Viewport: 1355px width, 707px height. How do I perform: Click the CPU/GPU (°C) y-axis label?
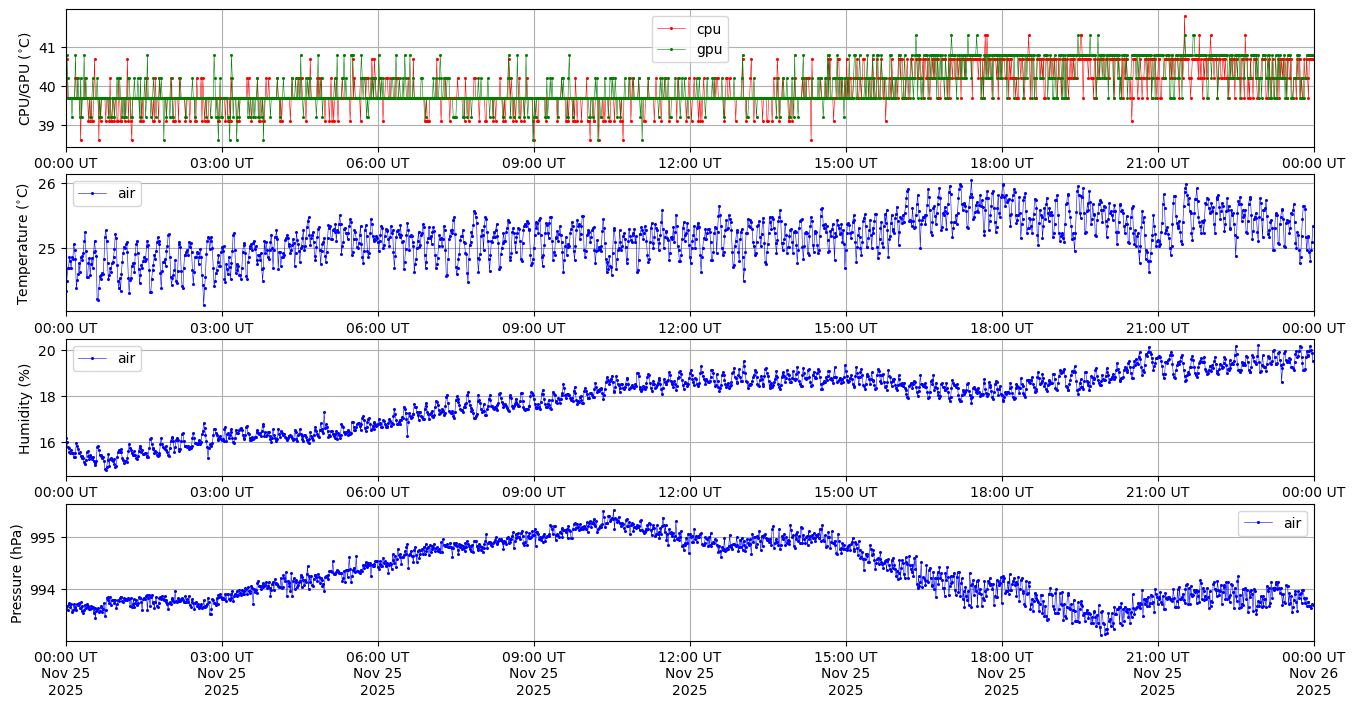(x=25, y=79)
